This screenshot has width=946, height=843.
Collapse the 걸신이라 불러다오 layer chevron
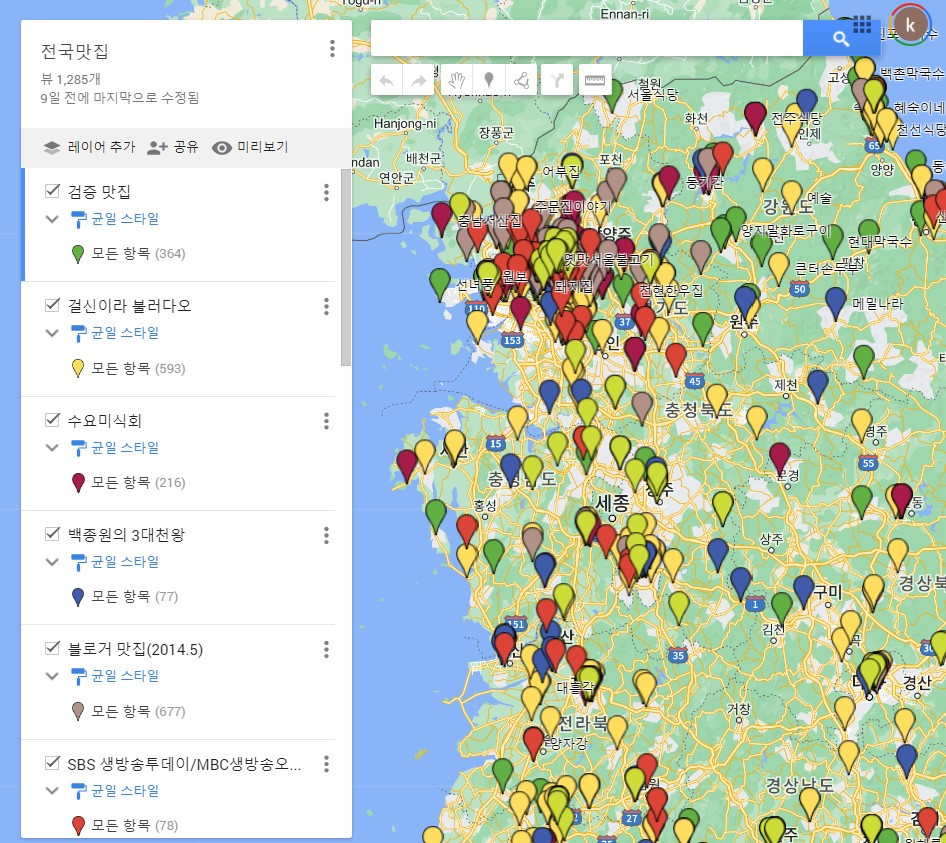[x=52, y=333]
